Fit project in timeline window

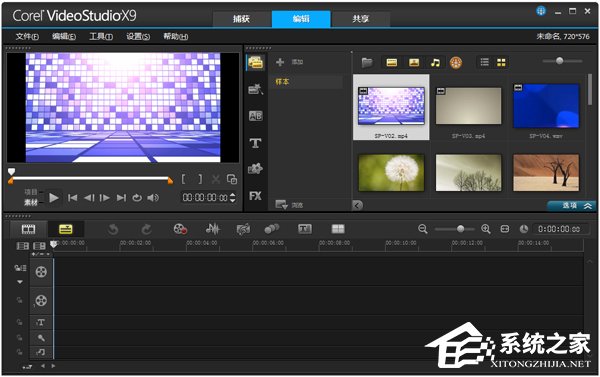pos(505,229)
